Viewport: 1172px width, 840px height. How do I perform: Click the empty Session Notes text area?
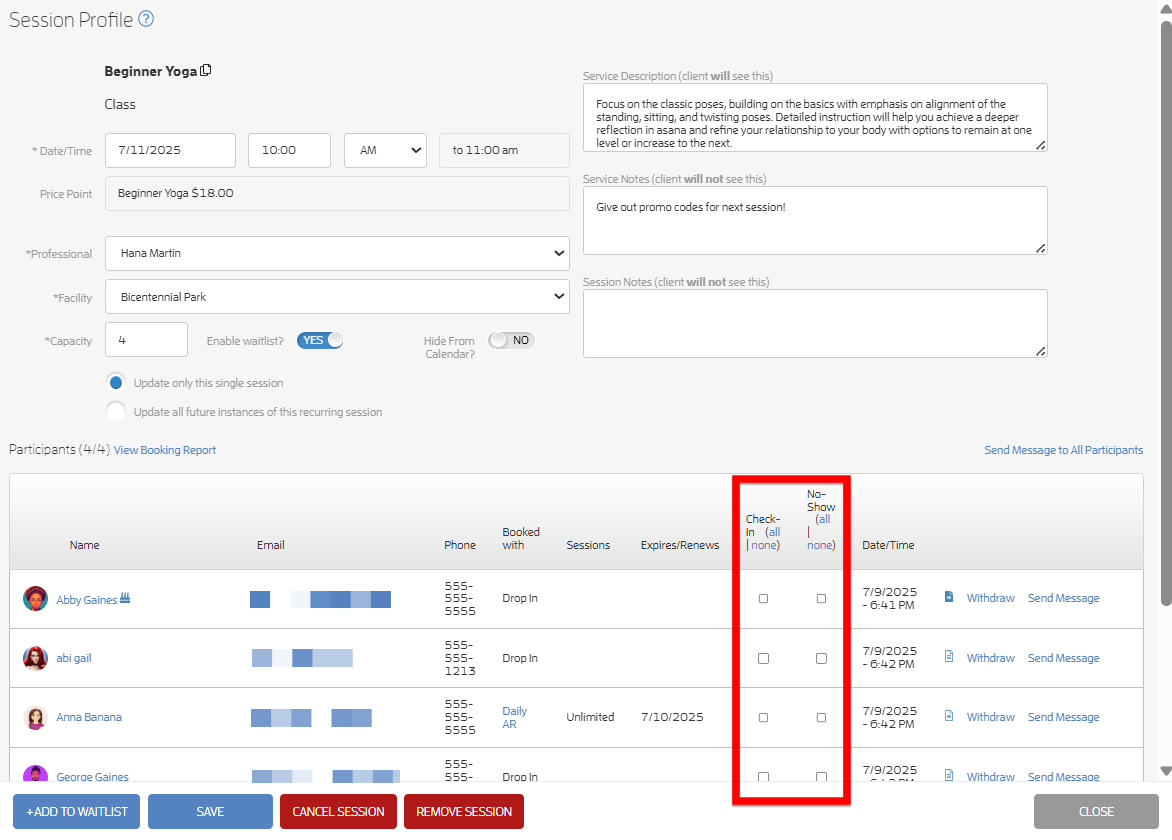point(815,324)
